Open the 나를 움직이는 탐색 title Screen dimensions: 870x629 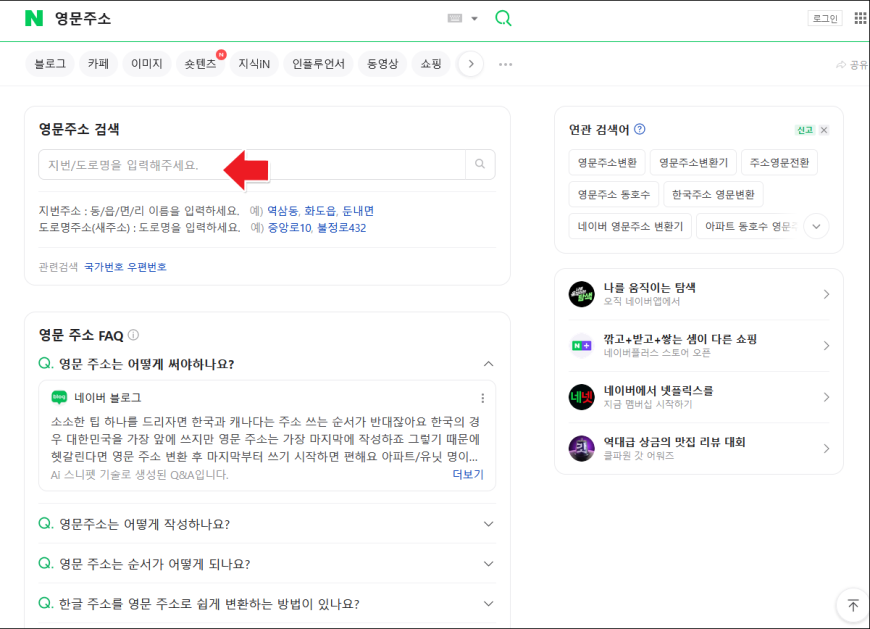tap(650, 287)
